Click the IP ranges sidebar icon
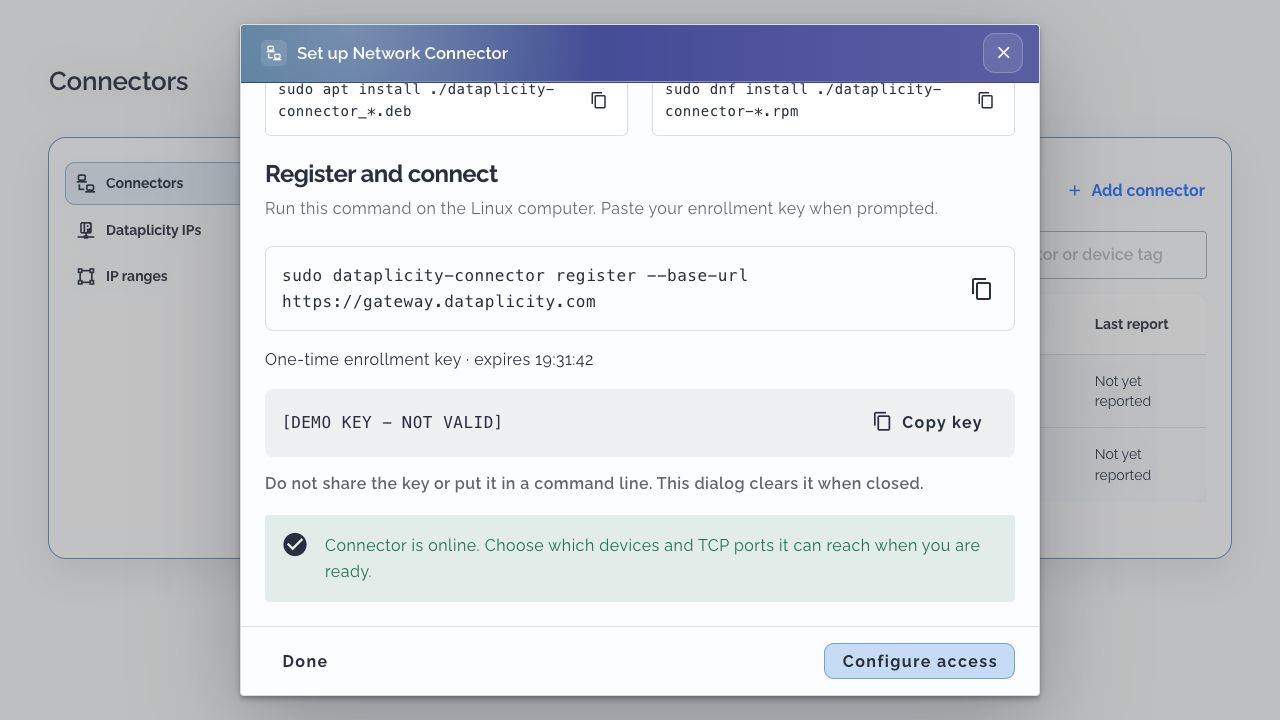This screenshot has height=720, width=1280. pyautogui.click(x=86, y=276)
